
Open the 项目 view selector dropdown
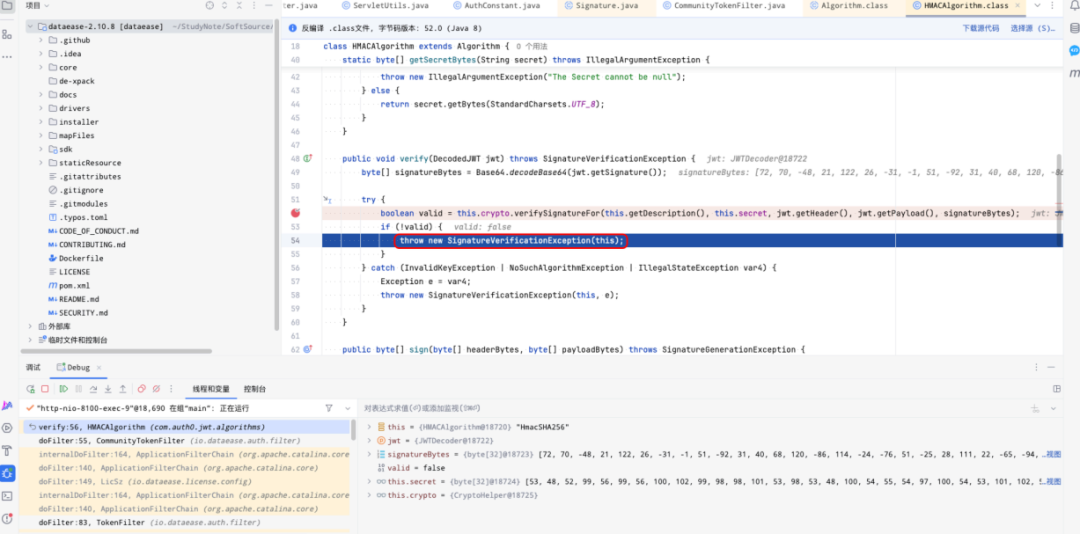(x=37, y=6)
